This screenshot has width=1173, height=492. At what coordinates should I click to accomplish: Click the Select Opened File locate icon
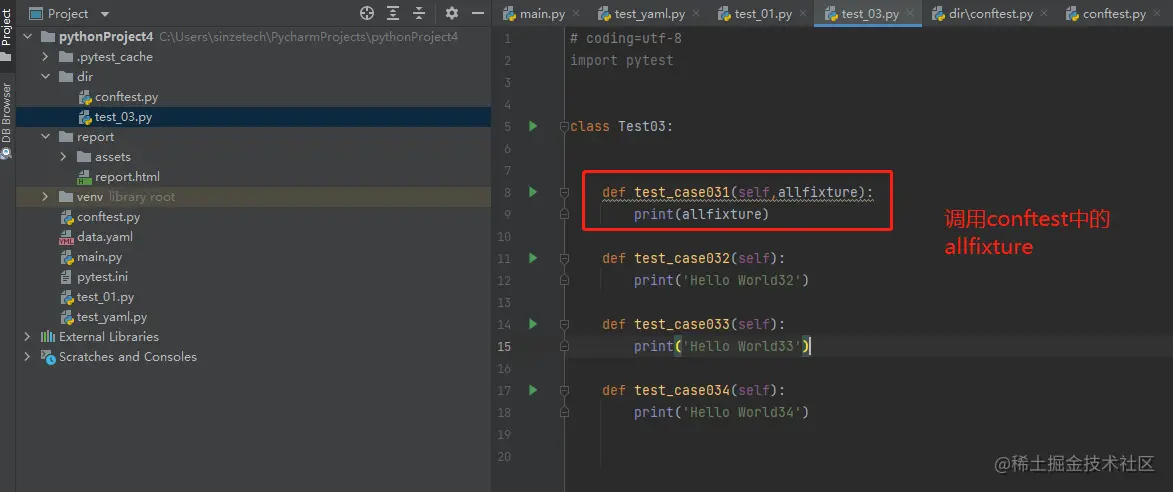click(x=367, y=13)
